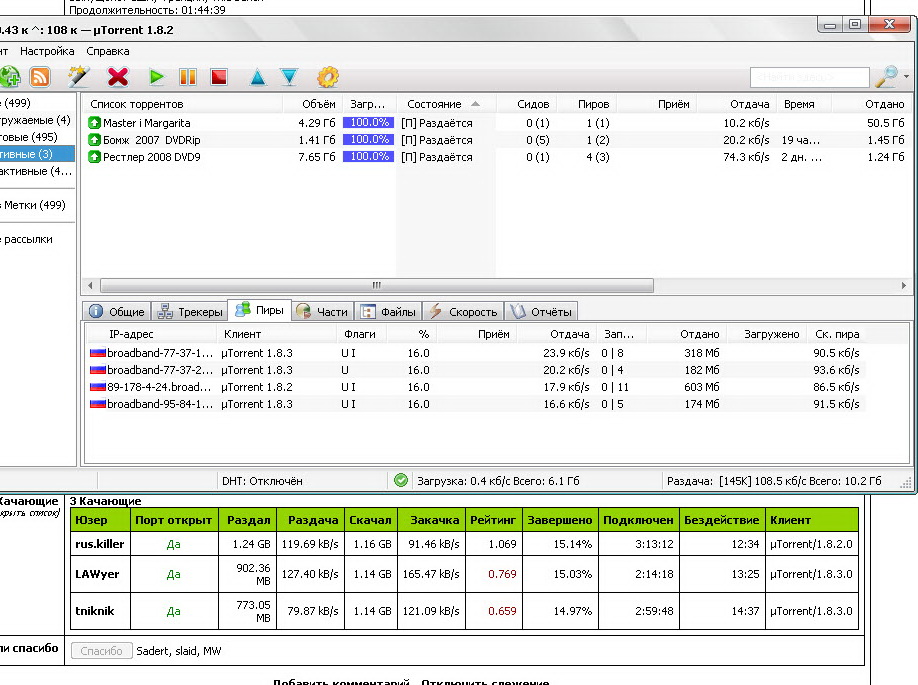
Task: Click status icon of Рестлер 2008 DVD9
Action: tap(94, 157)
